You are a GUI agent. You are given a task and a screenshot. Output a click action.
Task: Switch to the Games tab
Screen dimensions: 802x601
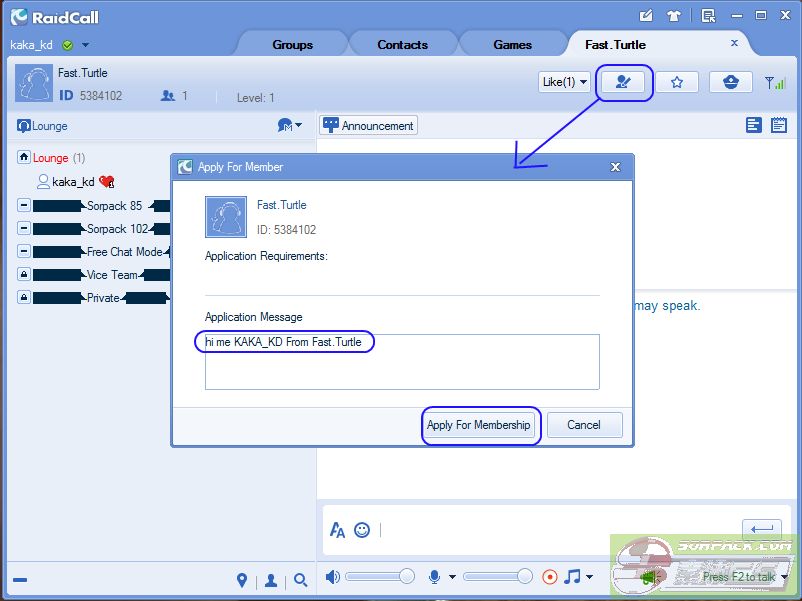point(513,44)
